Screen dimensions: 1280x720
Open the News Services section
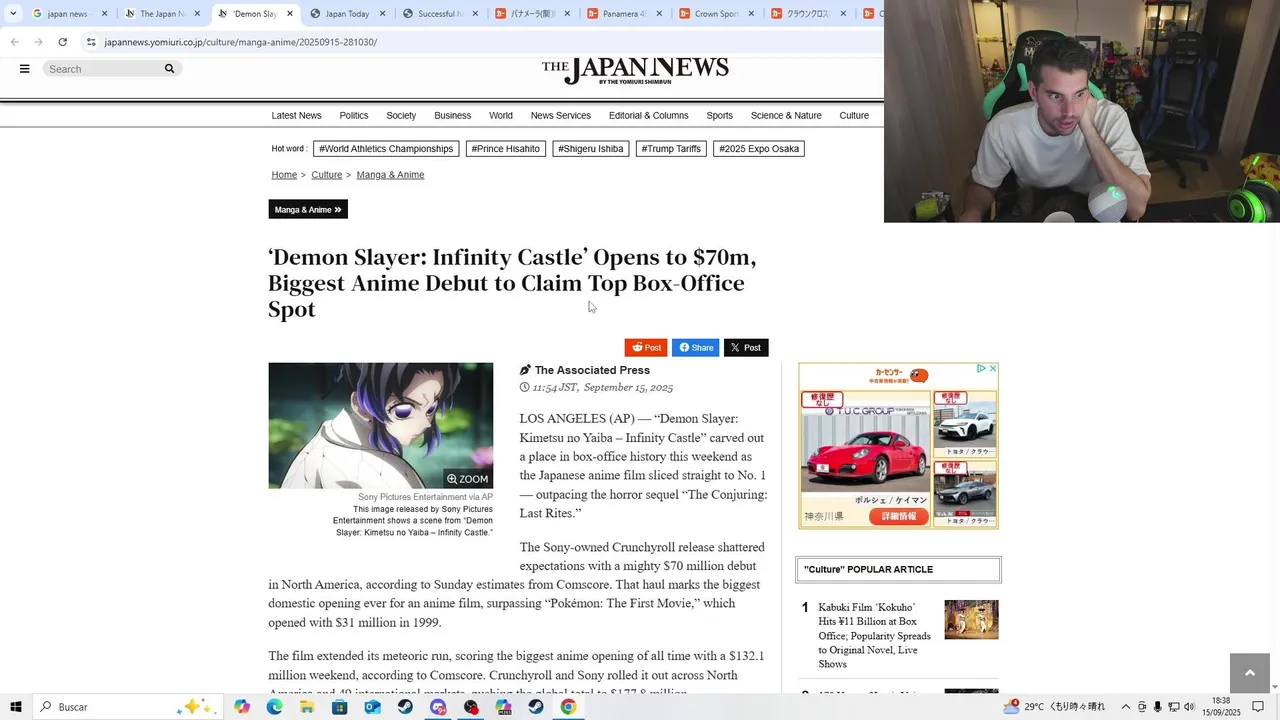[x=561, y=116]
